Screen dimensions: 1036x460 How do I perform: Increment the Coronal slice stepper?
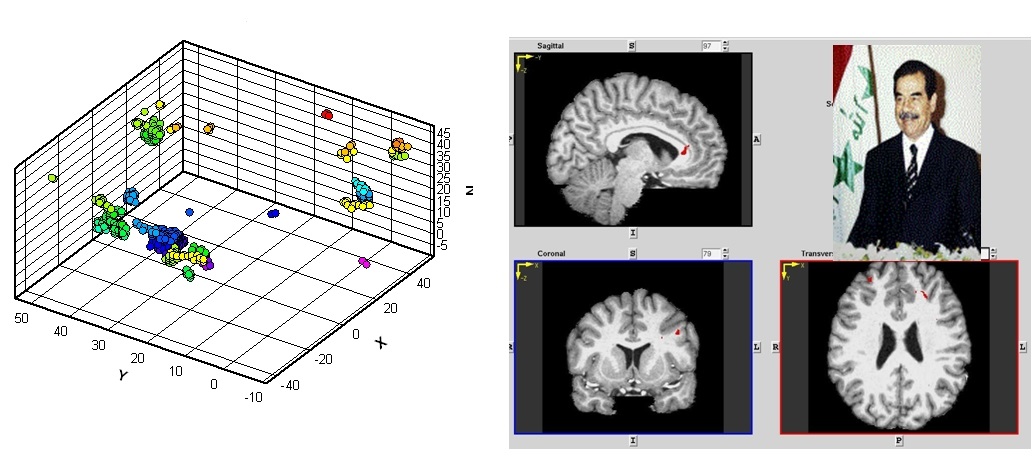(725, 251)
